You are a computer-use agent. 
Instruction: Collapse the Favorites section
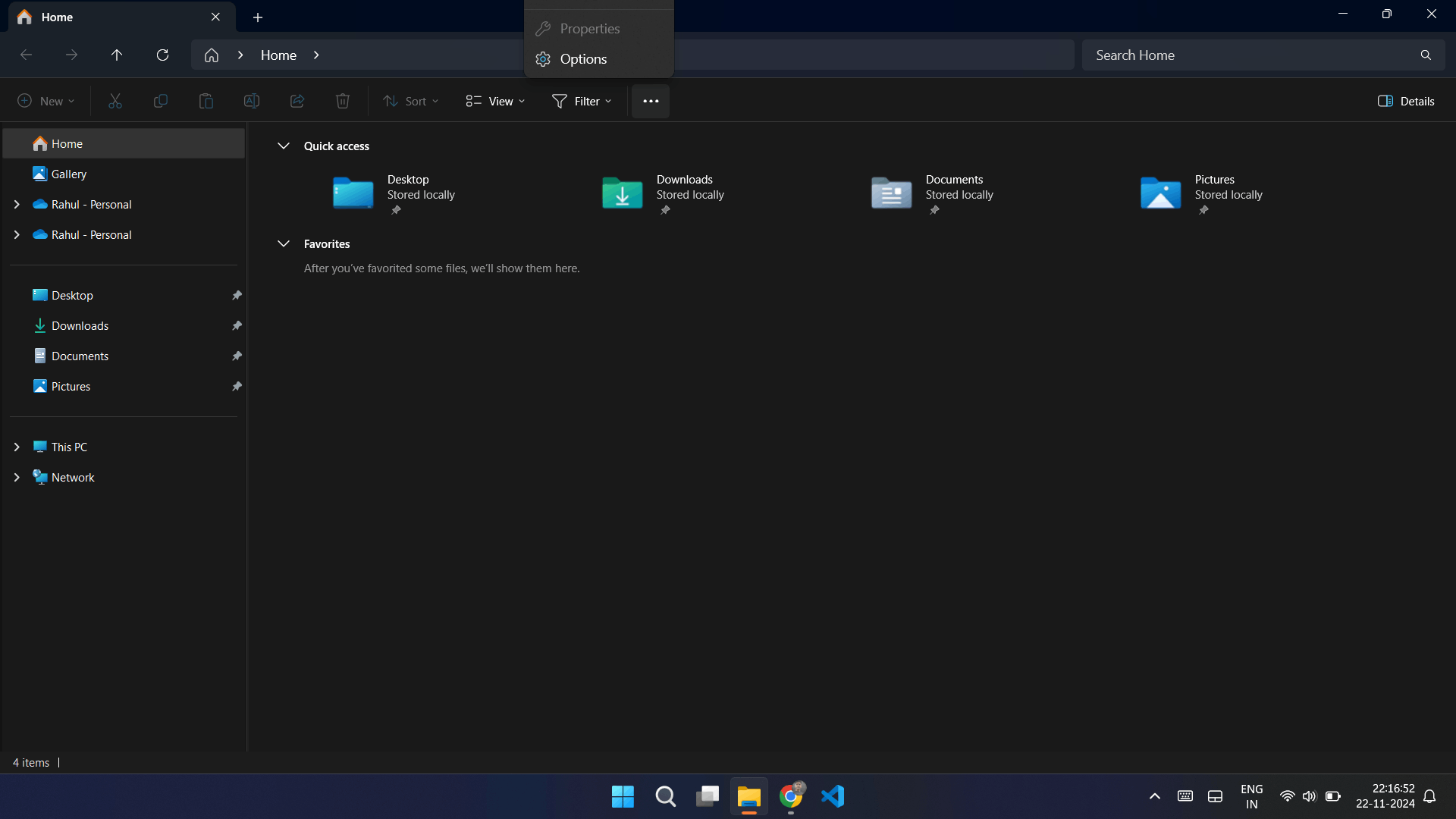click(x=284, y=243)
